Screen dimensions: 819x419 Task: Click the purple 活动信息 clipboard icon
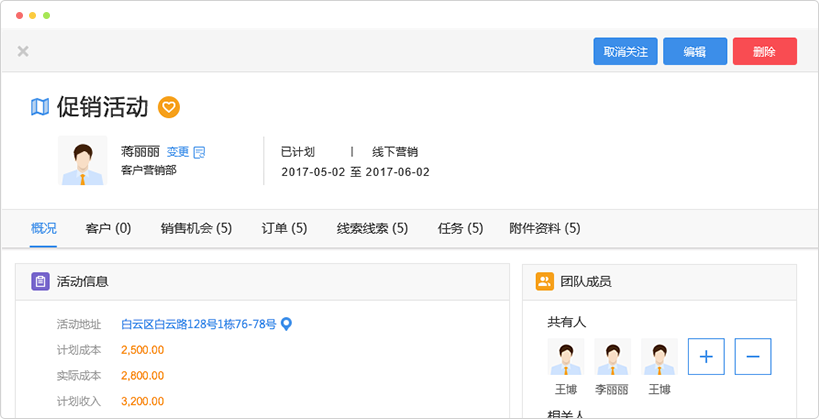click(40, 282)
